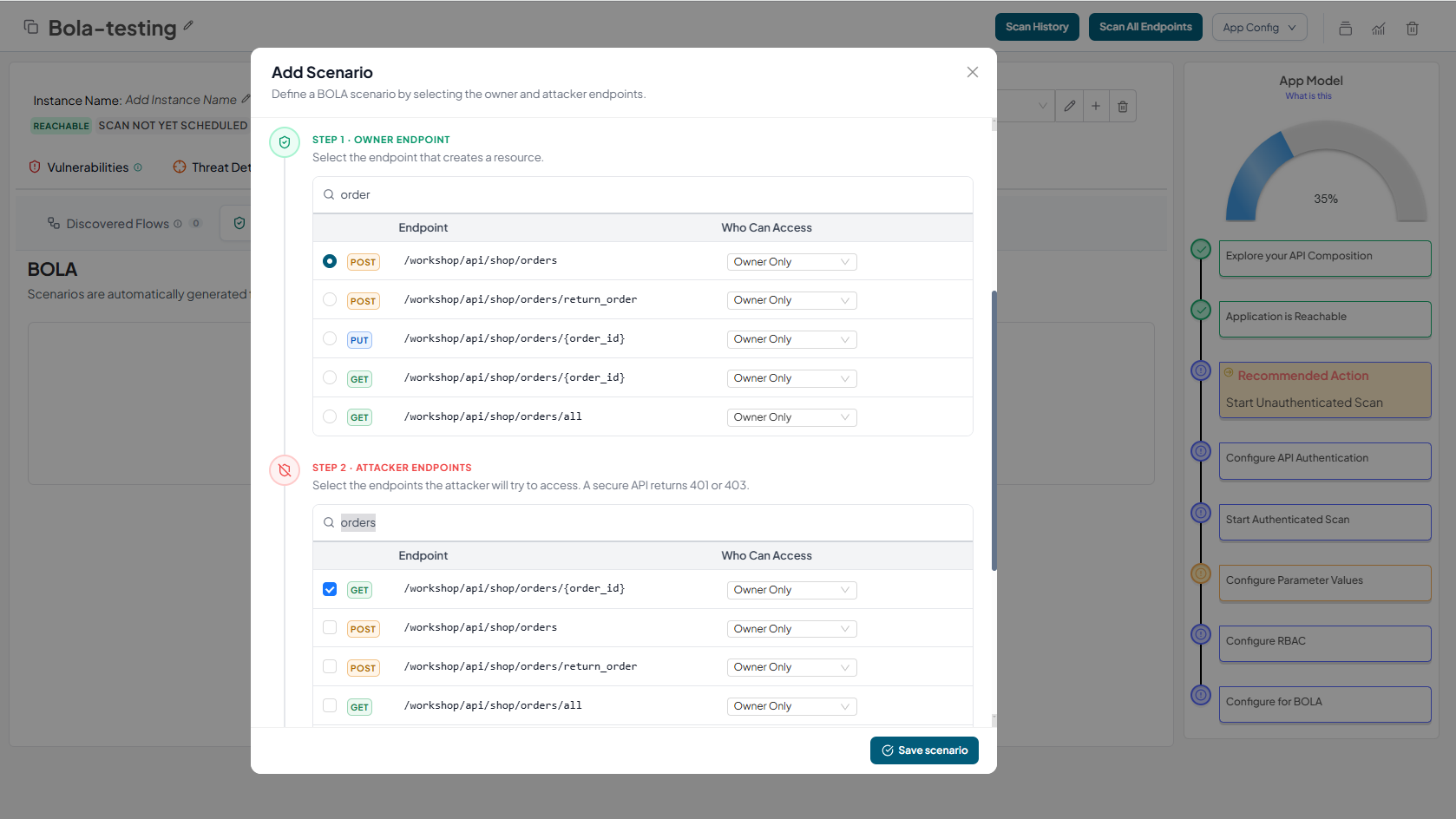Select POST return_order as owner endpoint
1456x819 pixels.
[330, 300]
